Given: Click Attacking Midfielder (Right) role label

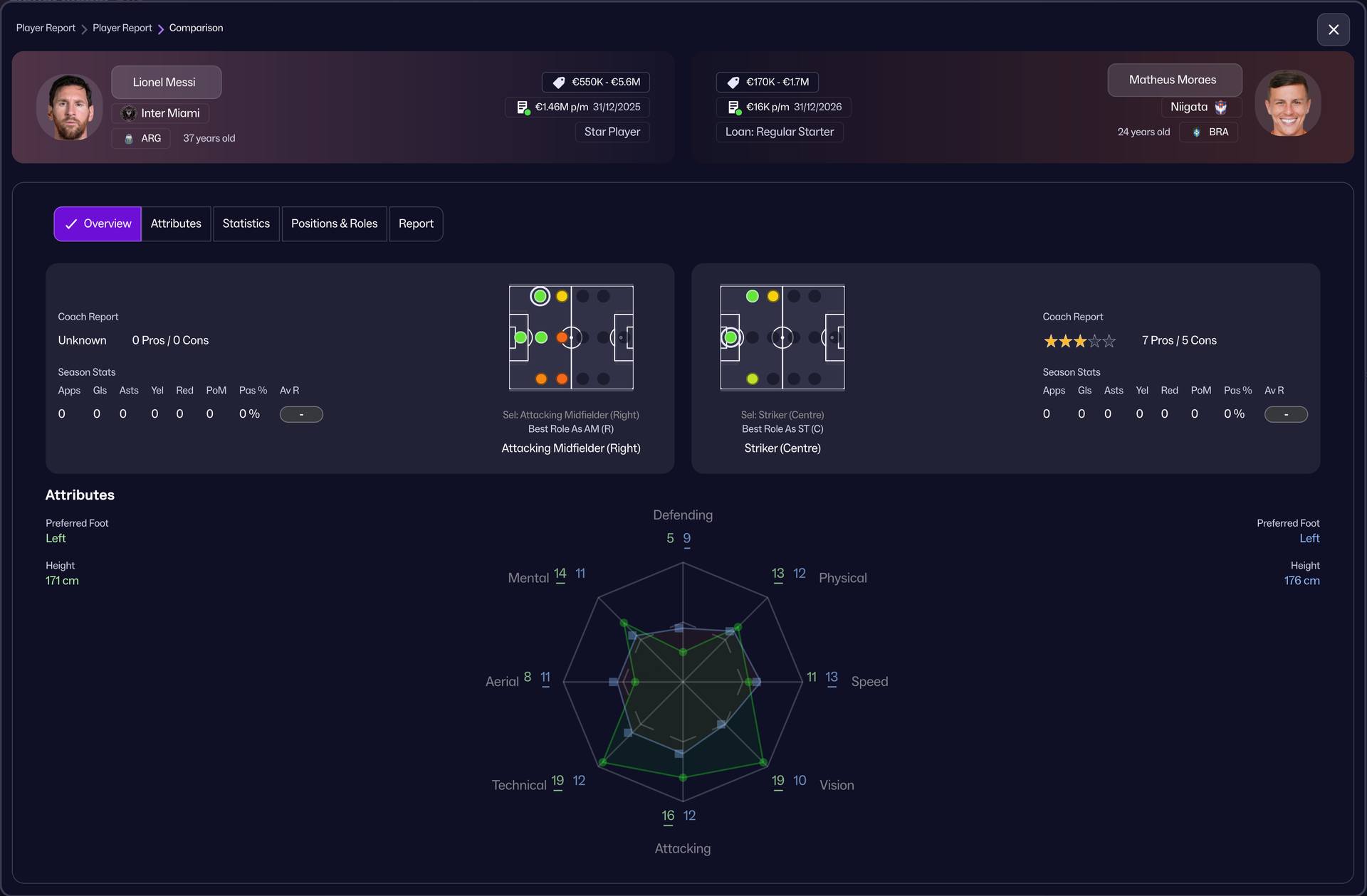Looking at the screenshot, I should (571, 448).
